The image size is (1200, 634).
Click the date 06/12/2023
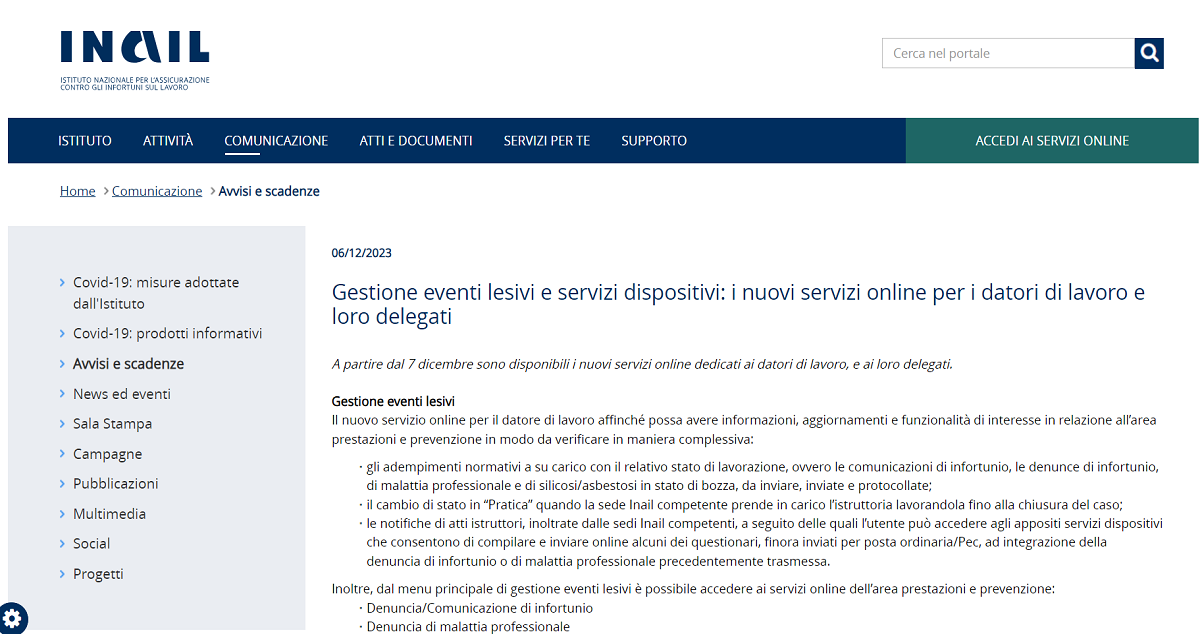(362, 253)
